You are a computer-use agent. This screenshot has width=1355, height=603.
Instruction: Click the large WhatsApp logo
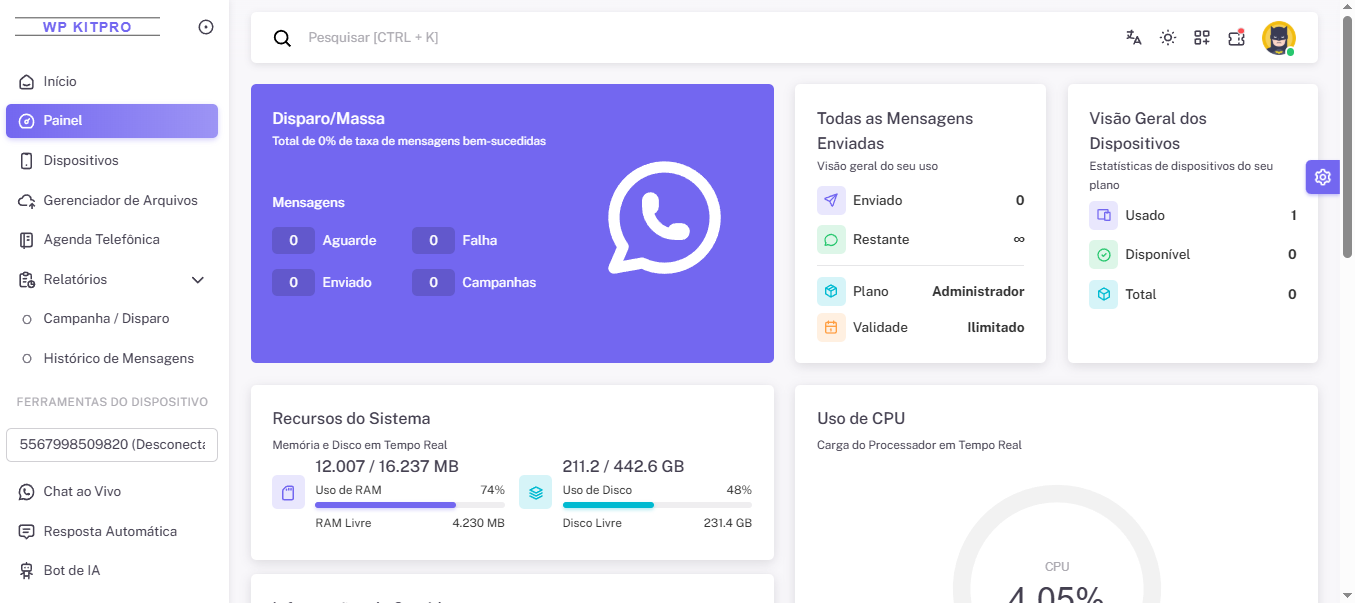pyautogui.click(x=664, y=218)
